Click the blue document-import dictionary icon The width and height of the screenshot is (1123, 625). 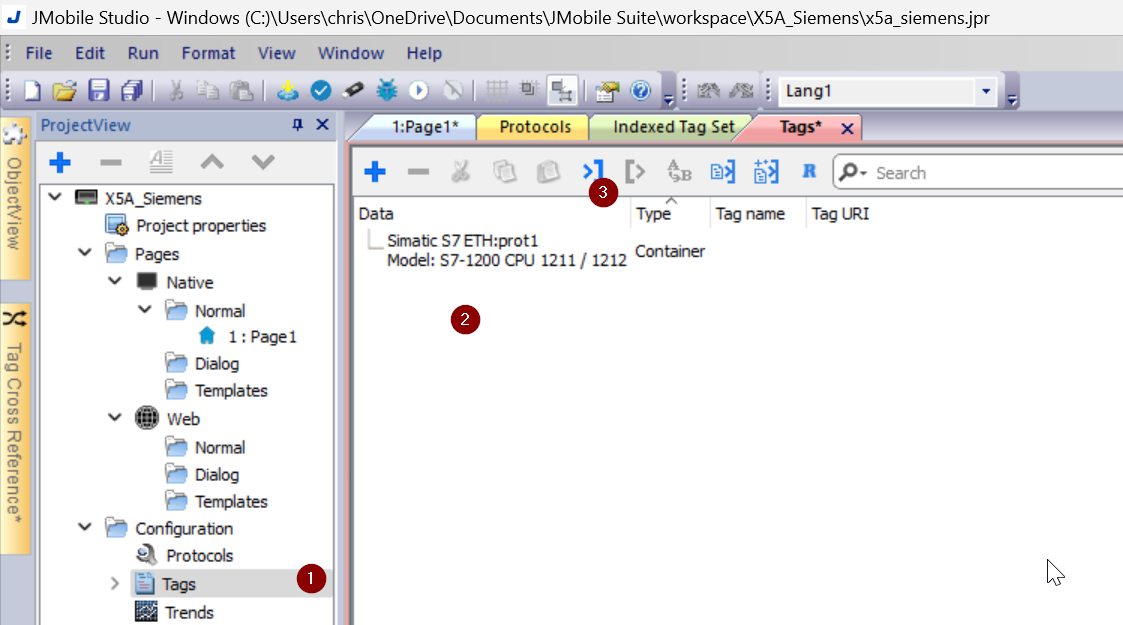click(x=723, y=172)
